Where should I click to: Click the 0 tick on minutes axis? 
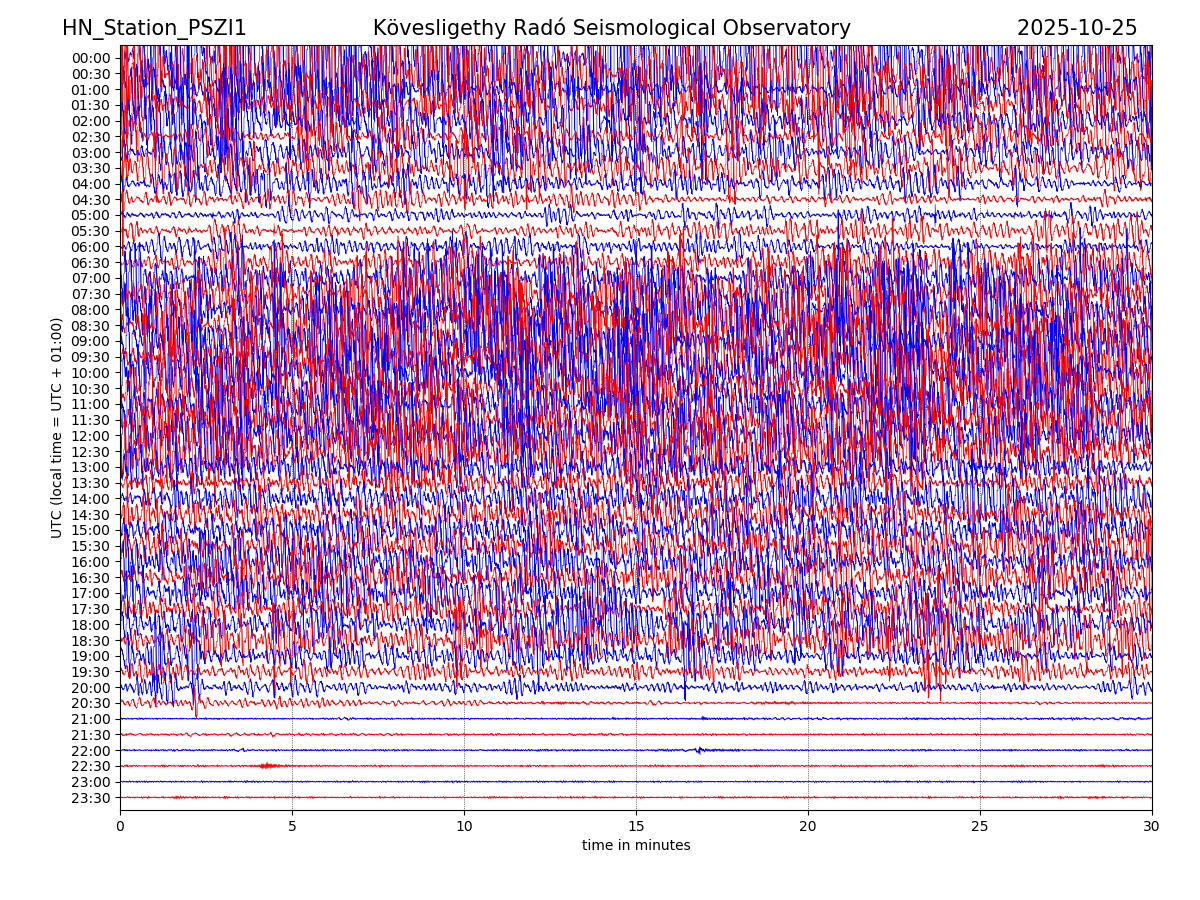[120, 827]
